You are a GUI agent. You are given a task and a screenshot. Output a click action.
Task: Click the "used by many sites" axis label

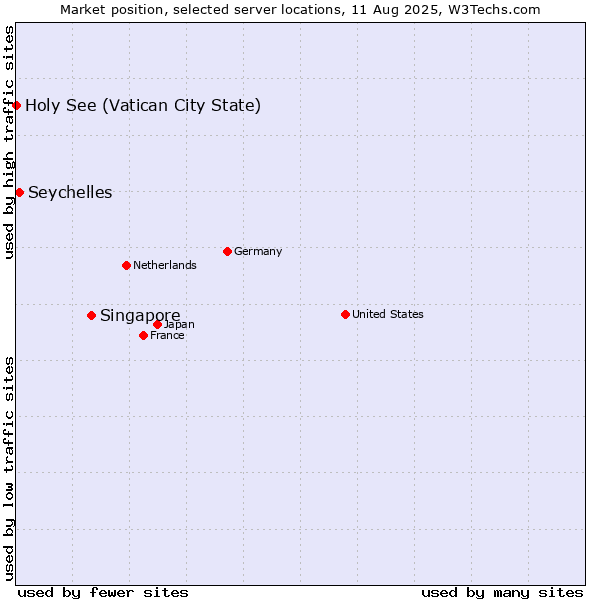pyautogui.click(x=502, y=593)
